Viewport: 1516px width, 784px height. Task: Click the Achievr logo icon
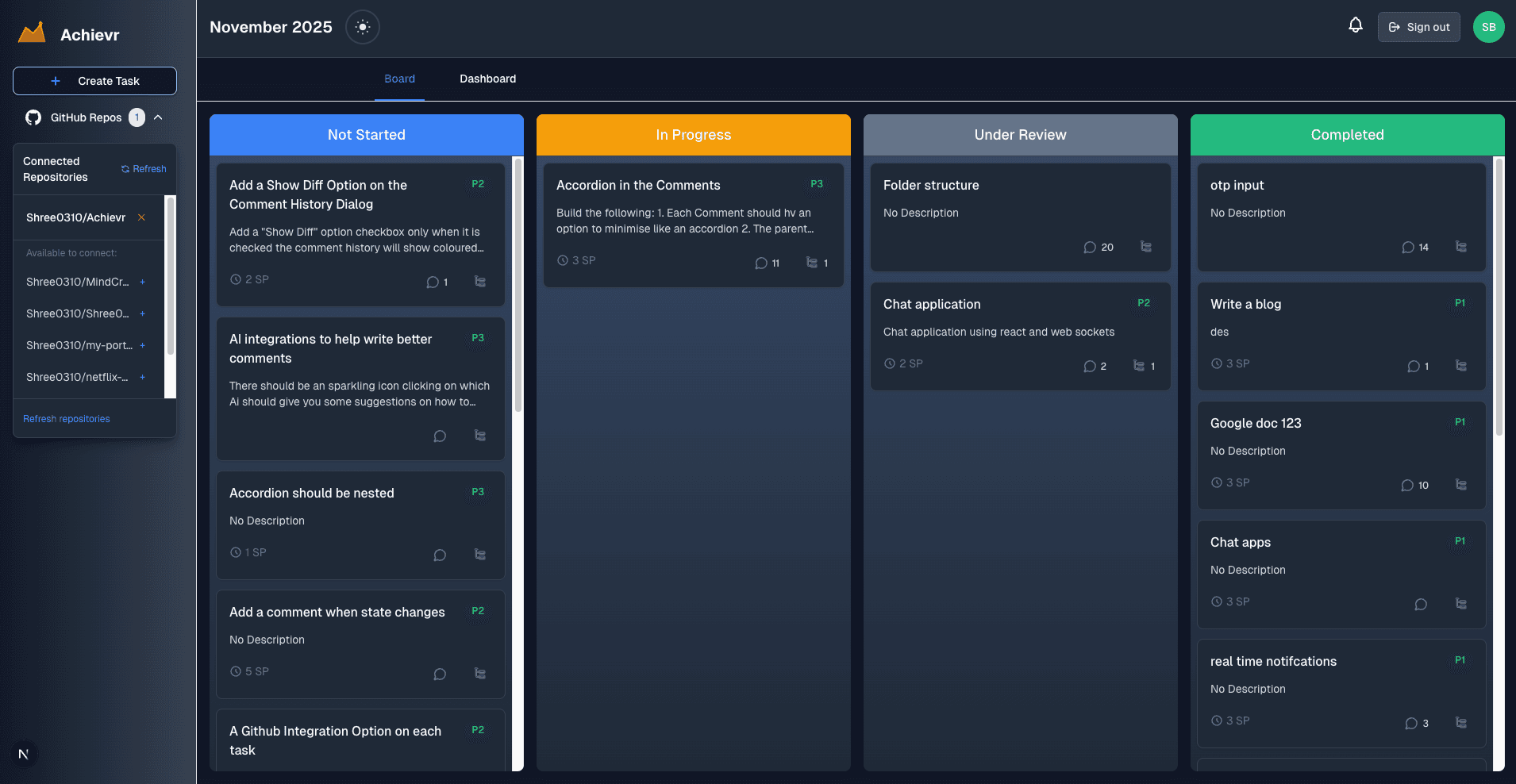[32, 33]
